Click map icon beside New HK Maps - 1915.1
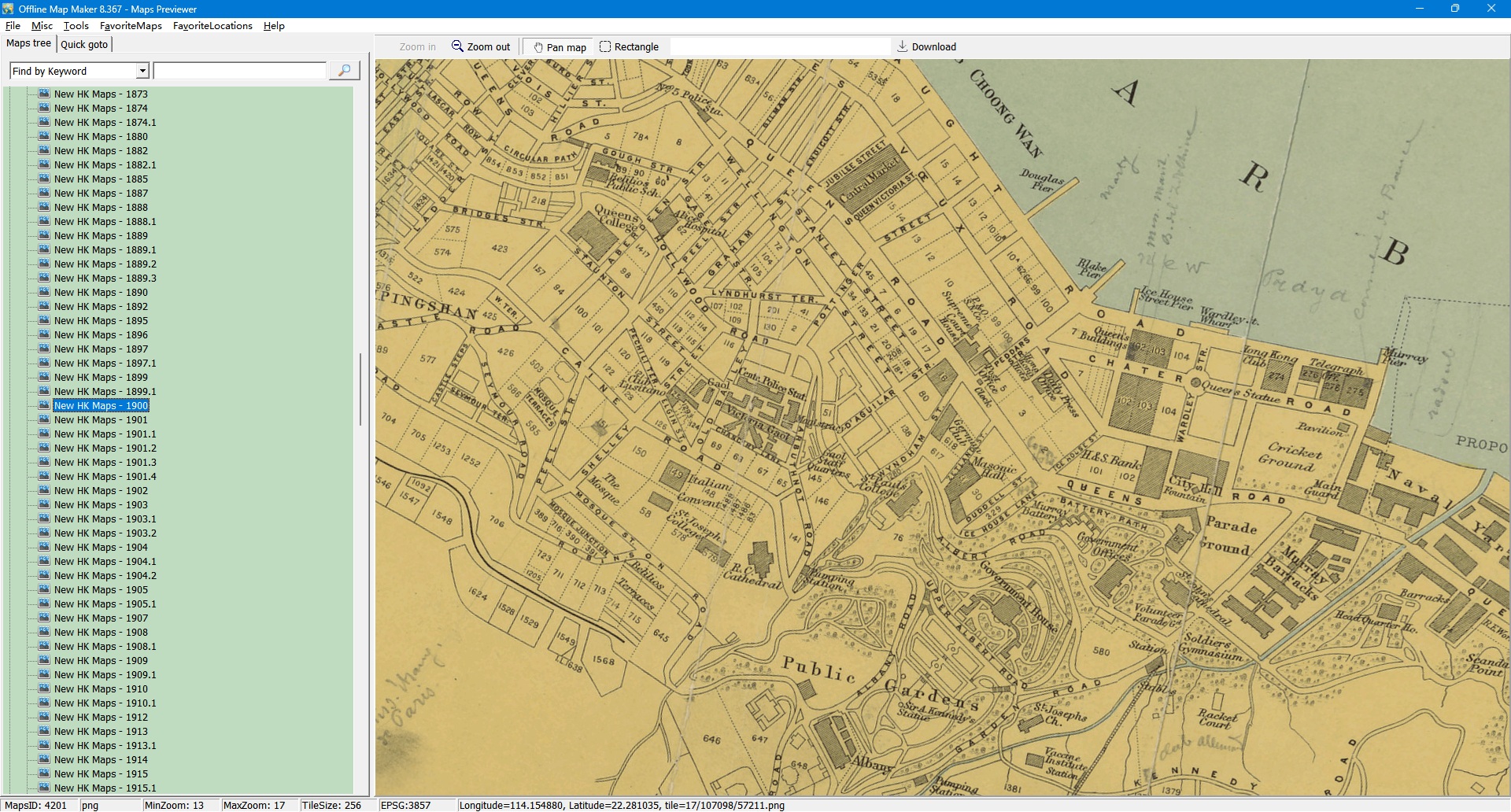Viewport: 1511px width, 812px height. (x=44, y=788)
